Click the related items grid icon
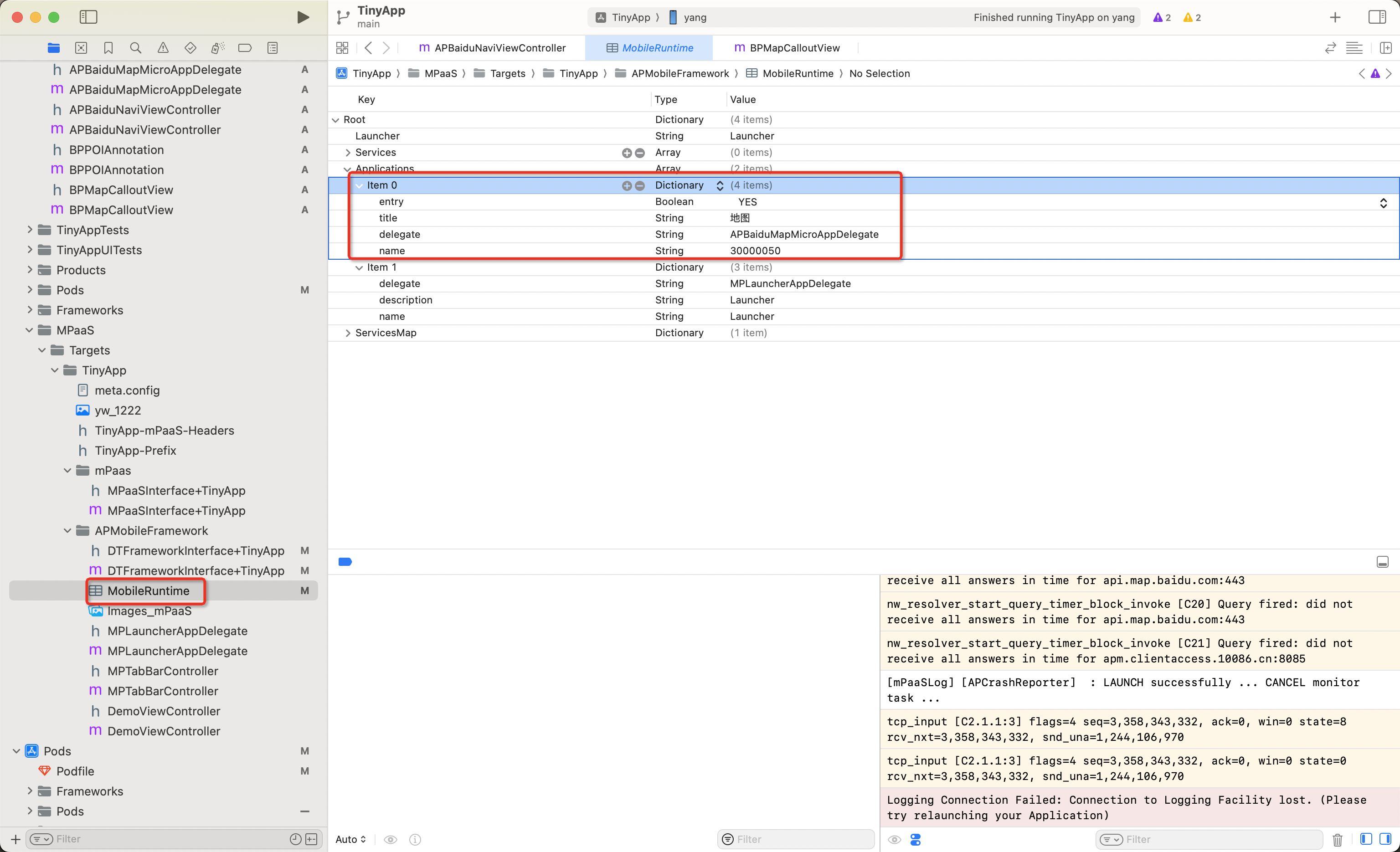Image resolution: width=1400 pixels, height=852 pixels. point(342,48)
